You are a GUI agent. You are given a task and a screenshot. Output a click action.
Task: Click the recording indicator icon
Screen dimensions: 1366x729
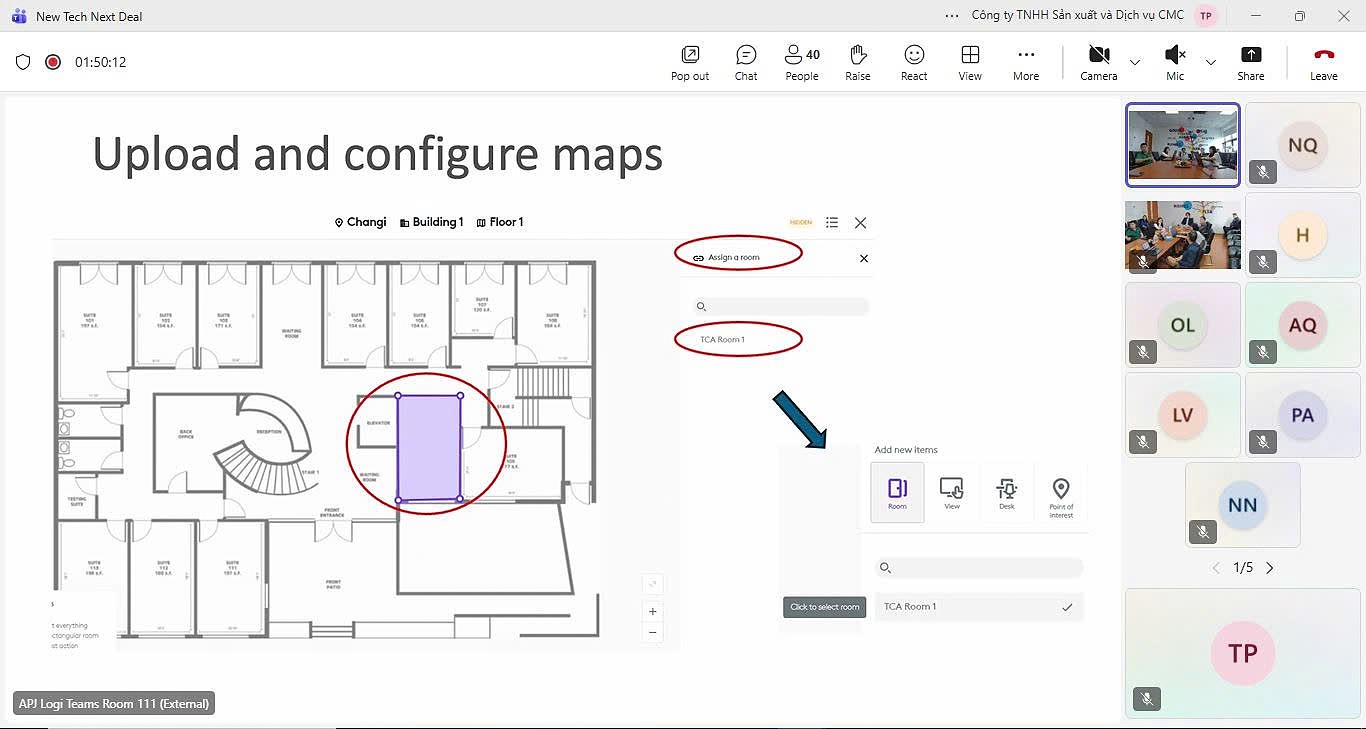53,62
